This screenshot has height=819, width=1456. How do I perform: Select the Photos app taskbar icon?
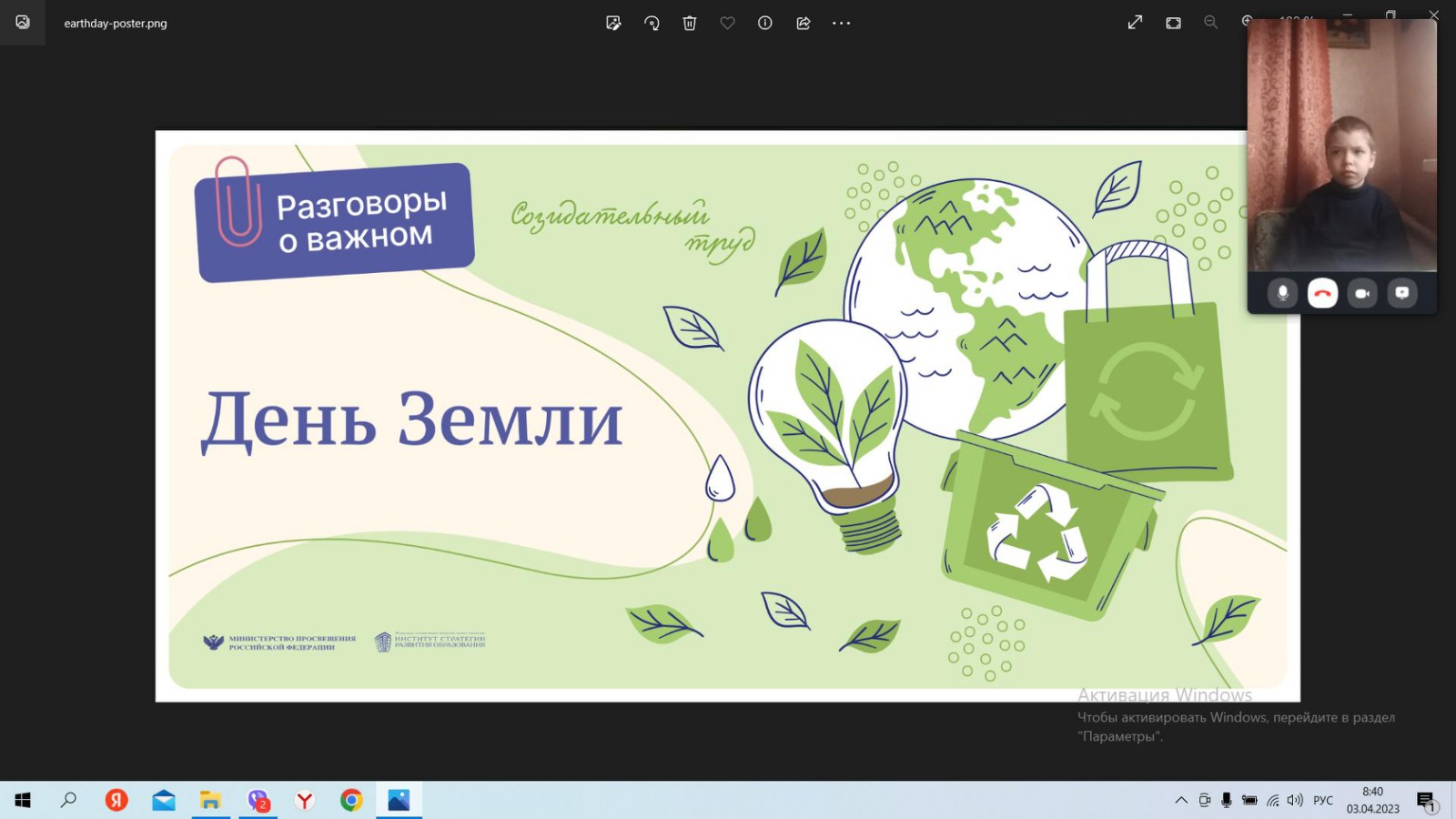pos(399,800)
